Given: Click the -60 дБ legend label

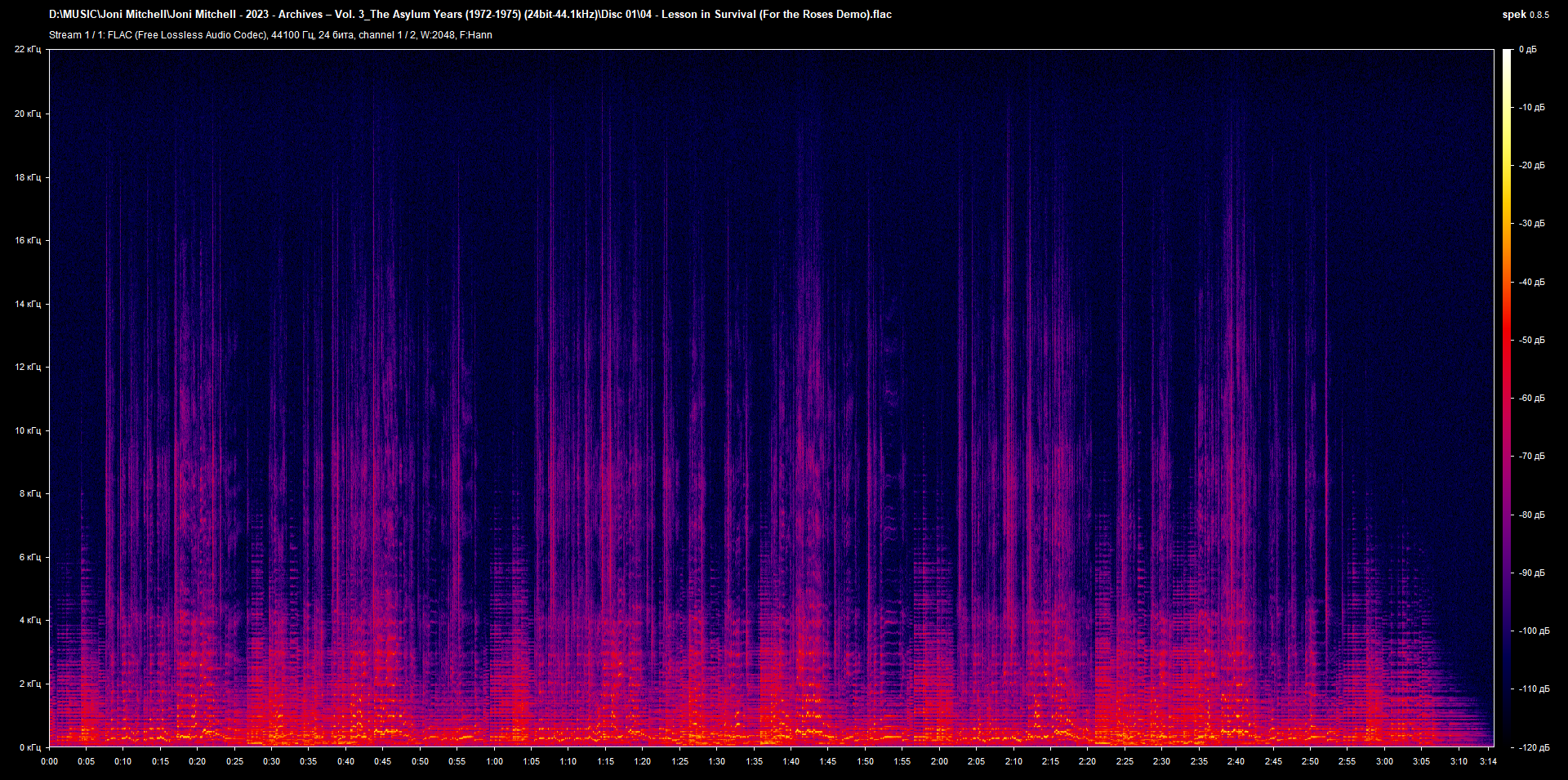Looking at the screenshot, I should pos(1531,398).
